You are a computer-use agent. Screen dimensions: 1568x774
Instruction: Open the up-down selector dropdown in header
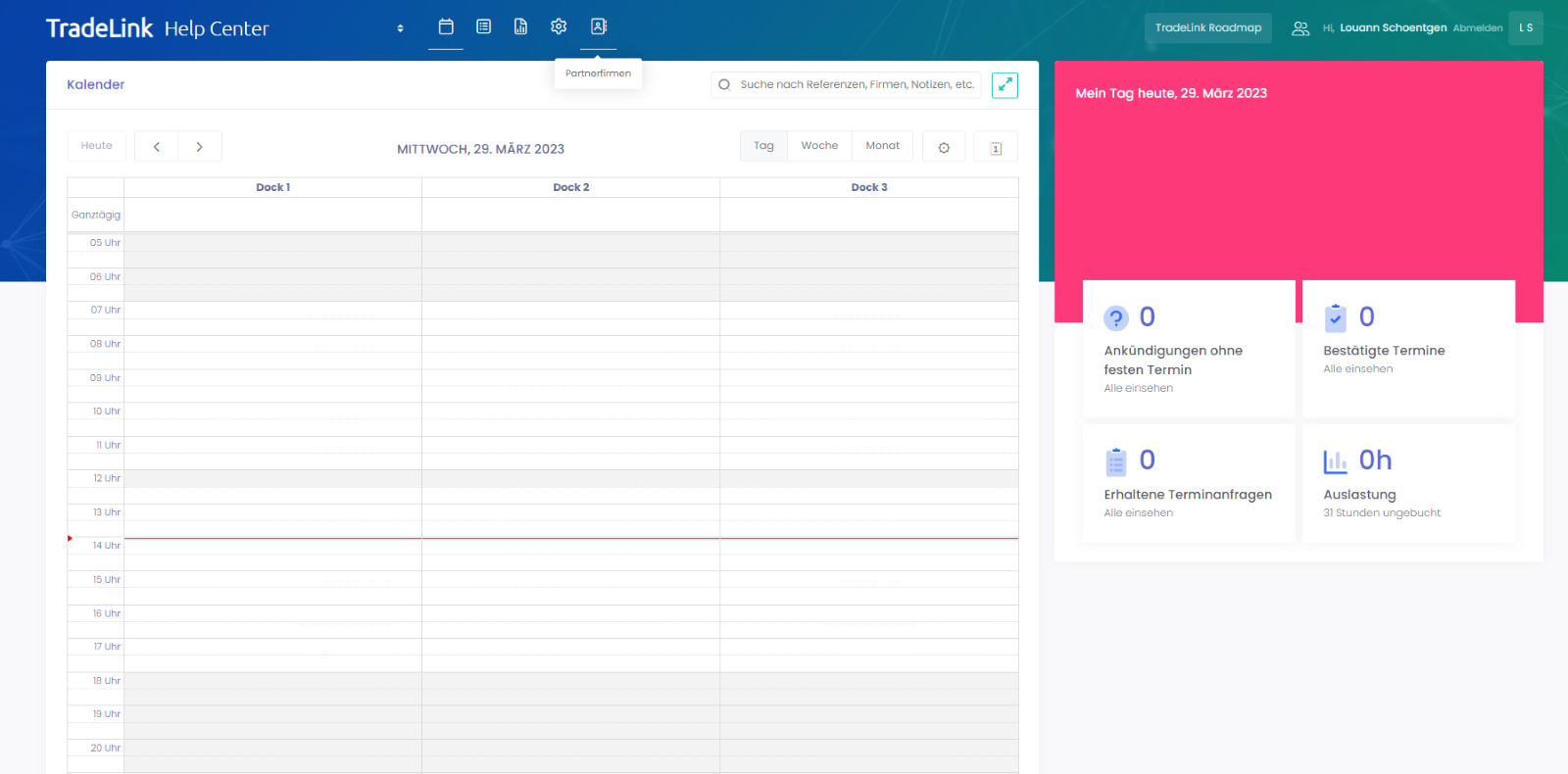click(400, 28)
